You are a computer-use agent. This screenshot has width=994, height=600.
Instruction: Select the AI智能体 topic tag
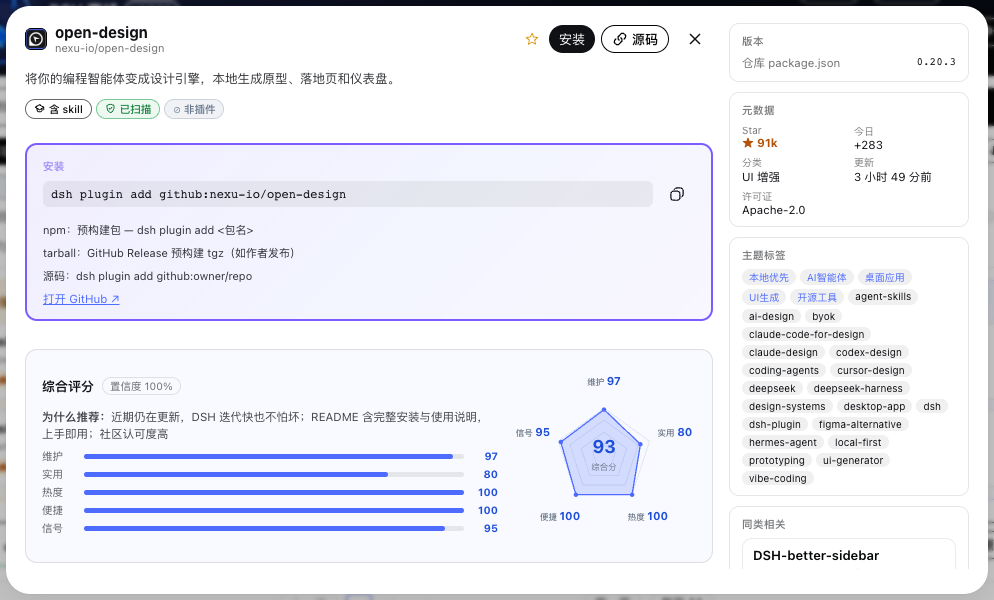[827, 277]
